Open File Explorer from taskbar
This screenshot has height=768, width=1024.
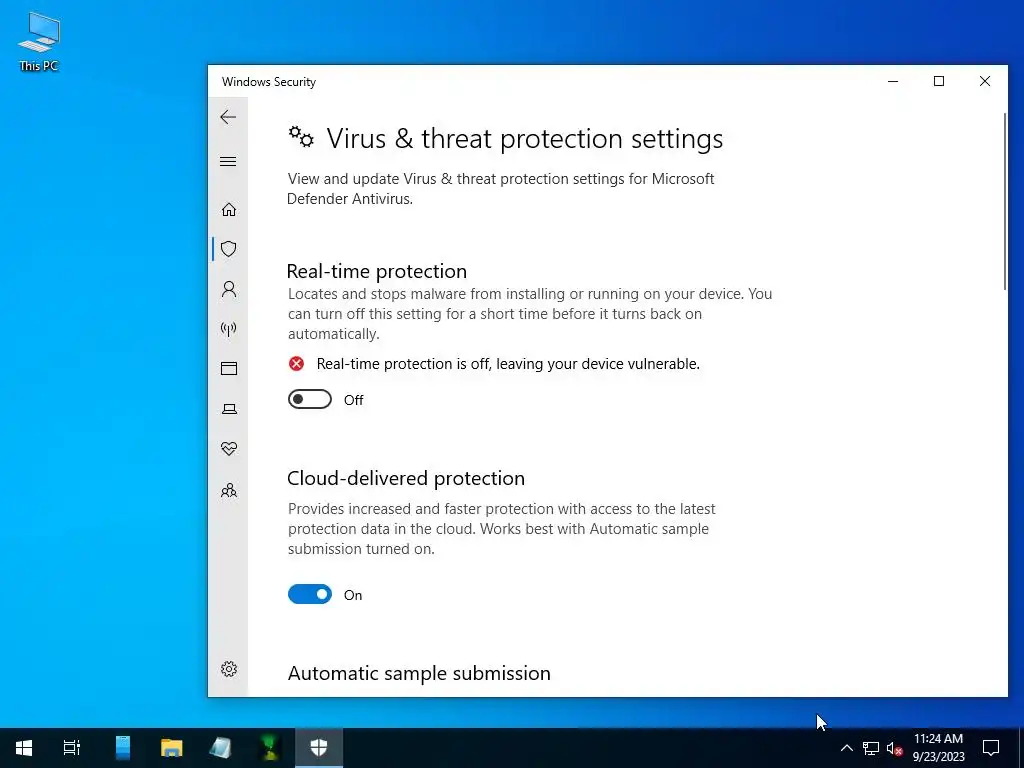(x=172, y=747)
